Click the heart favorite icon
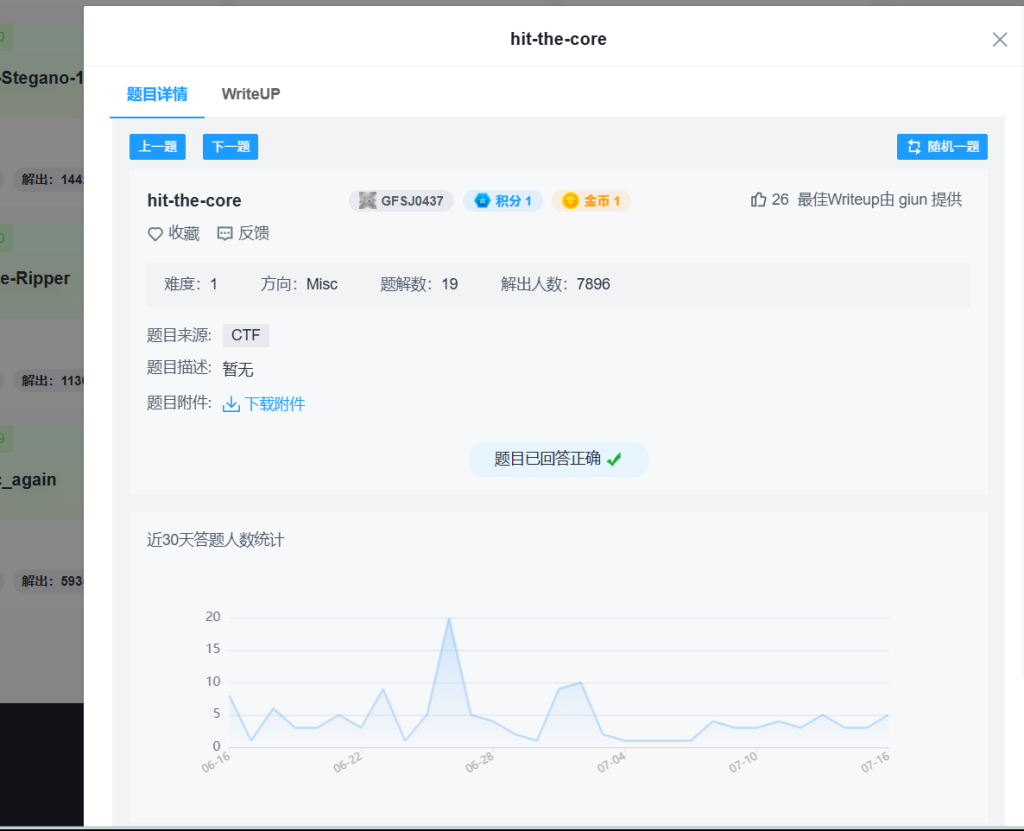 [x=155, y=234]
